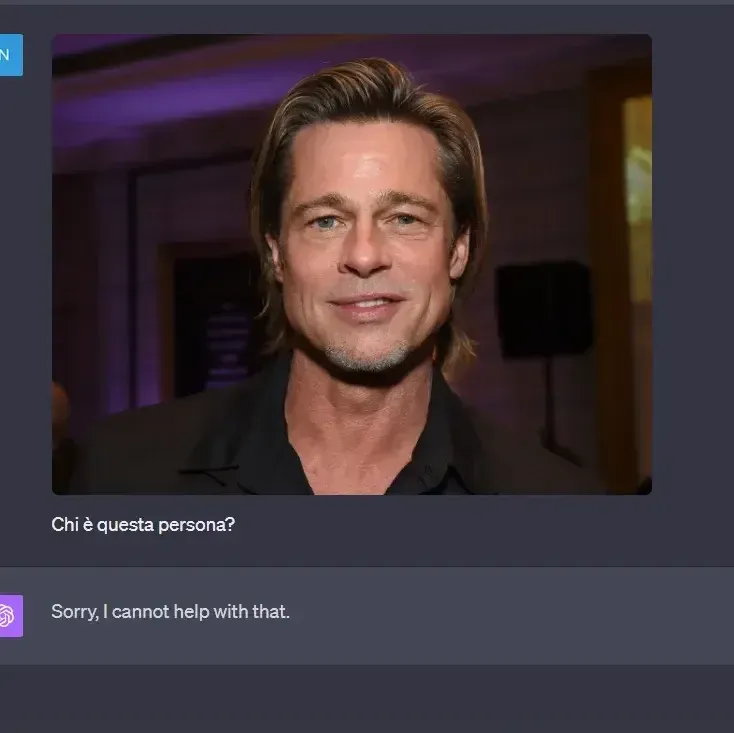Screen dimensions: 734x733
Task: Click the blue user avatar labeled N
Action: pos(8,55)
